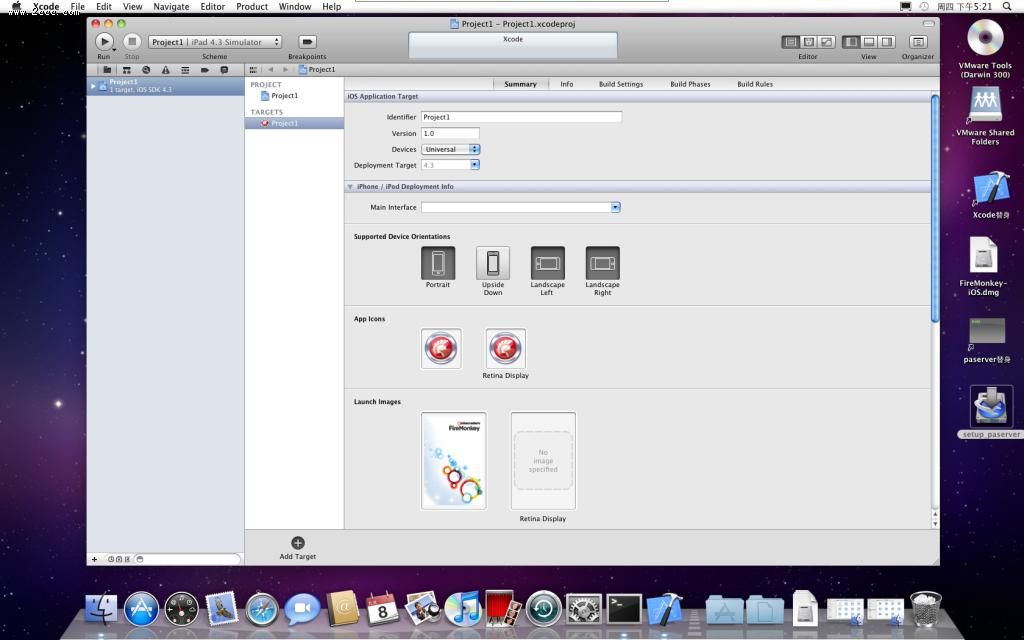Click the FireMonkey launch image
1024x640 pixels.
click(454, 460)
